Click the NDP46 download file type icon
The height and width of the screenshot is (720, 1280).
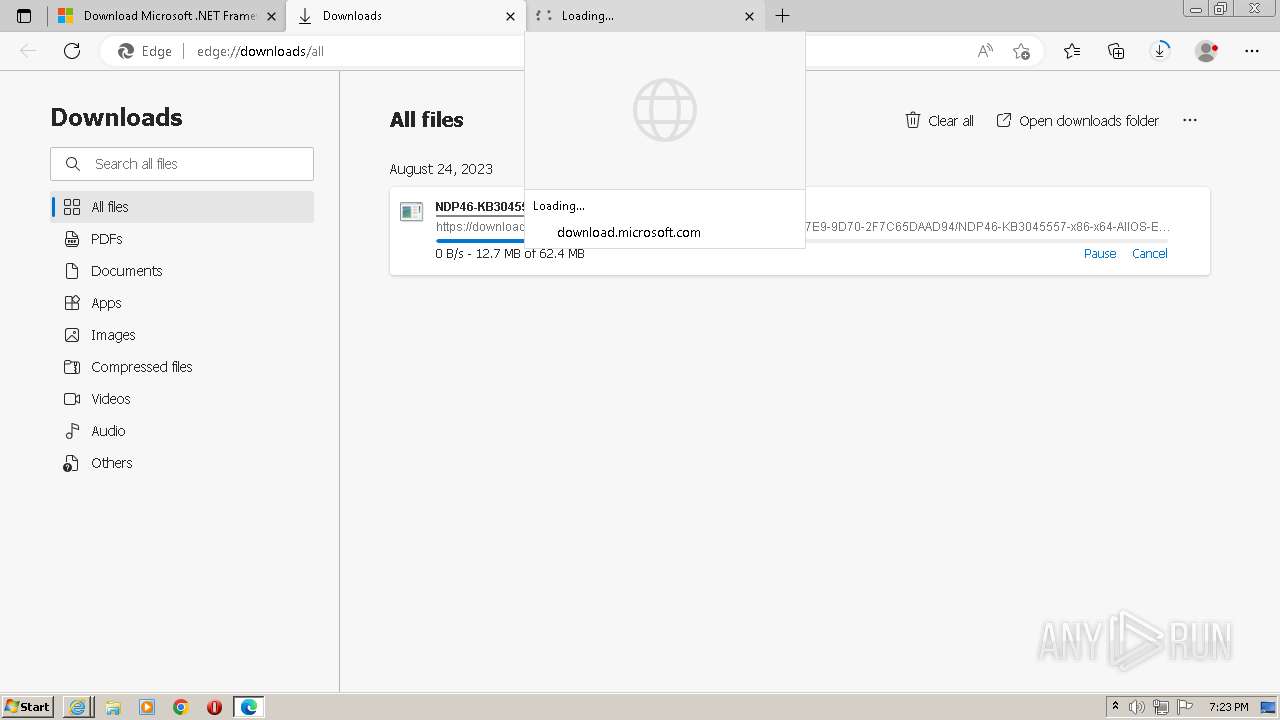pos(411,212)
